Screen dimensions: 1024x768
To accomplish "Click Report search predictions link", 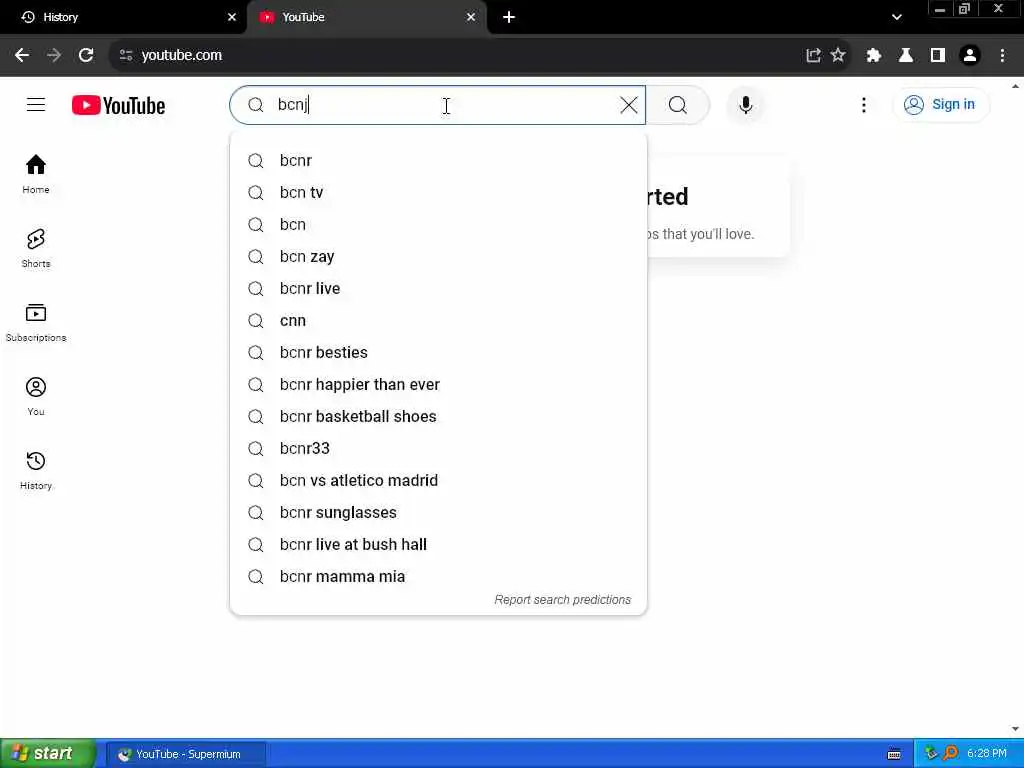I will point(562,600).
